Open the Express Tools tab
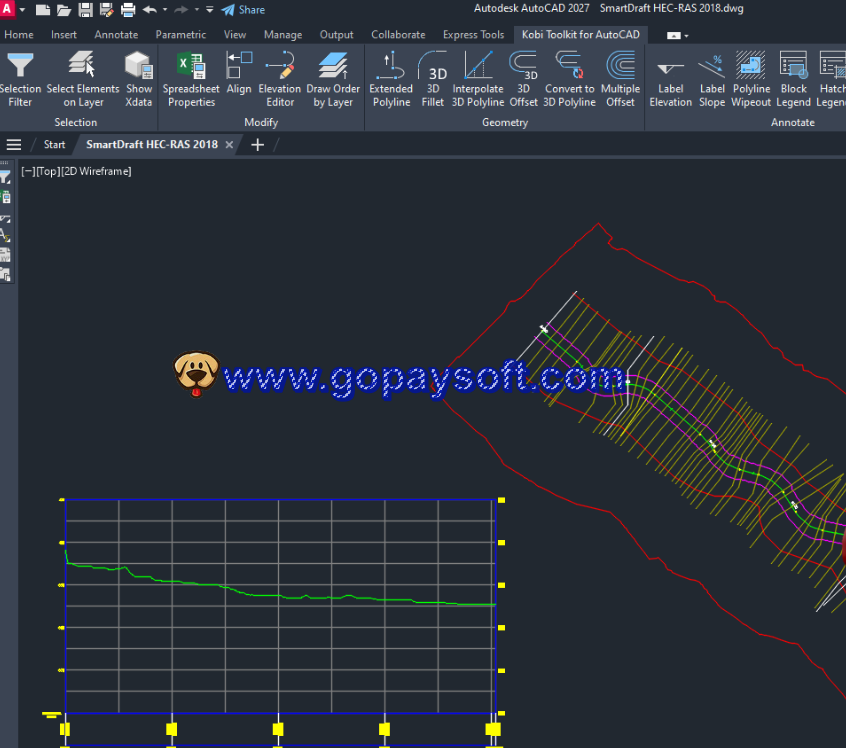This screenshot has height=748, width=846. coord(473,35)
